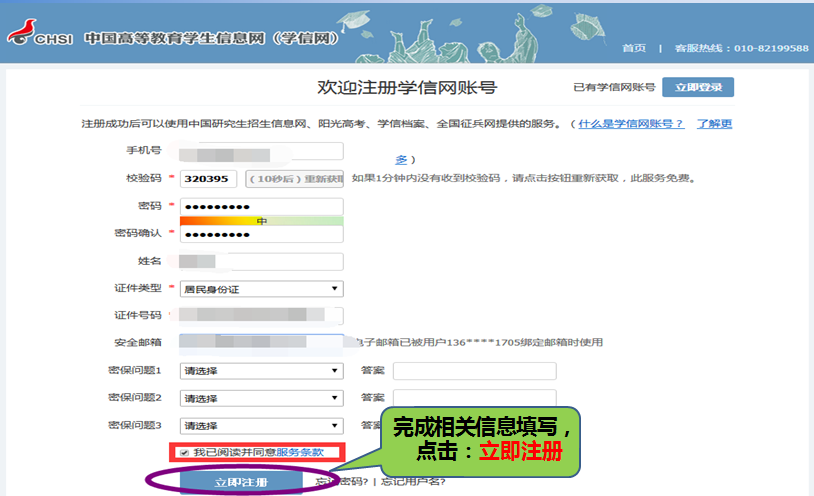The height and width of the screenshot is (496, 814).
Task: Toggle the 我已阅读并同意 checkbox
Action: click(x=183, y=453)
